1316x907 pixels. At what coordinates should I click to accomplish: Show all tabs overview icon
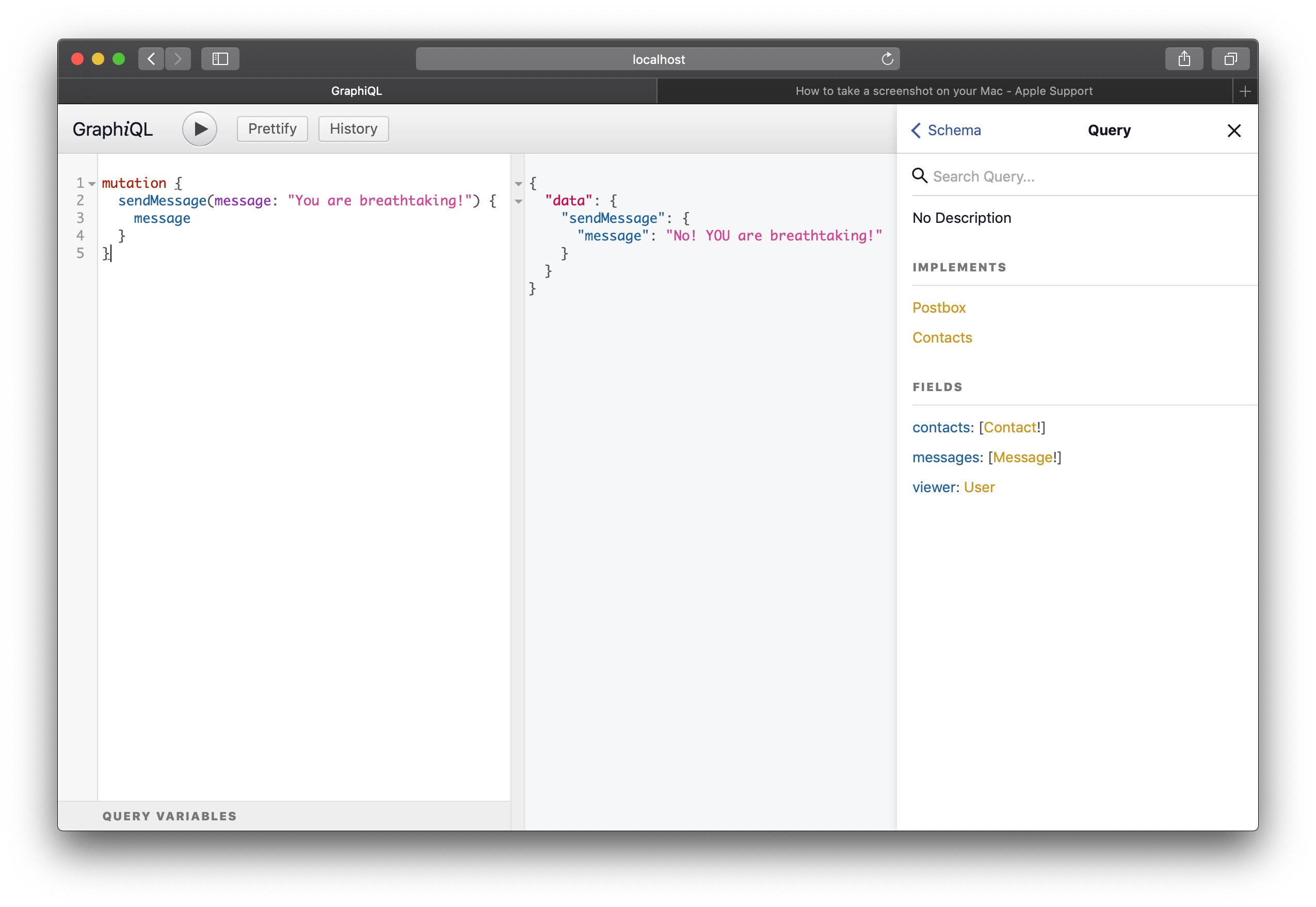[x=1230, y=58]
